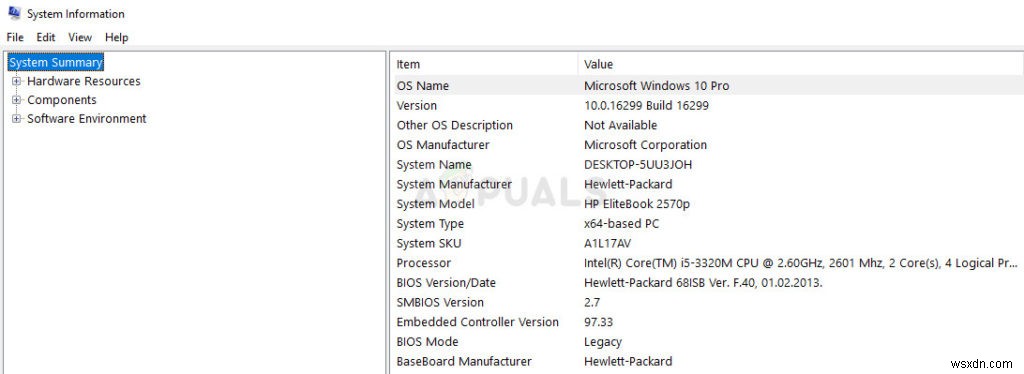Expand the Components node
Viewport: 1024px width, 374px height.
point(16,100)
